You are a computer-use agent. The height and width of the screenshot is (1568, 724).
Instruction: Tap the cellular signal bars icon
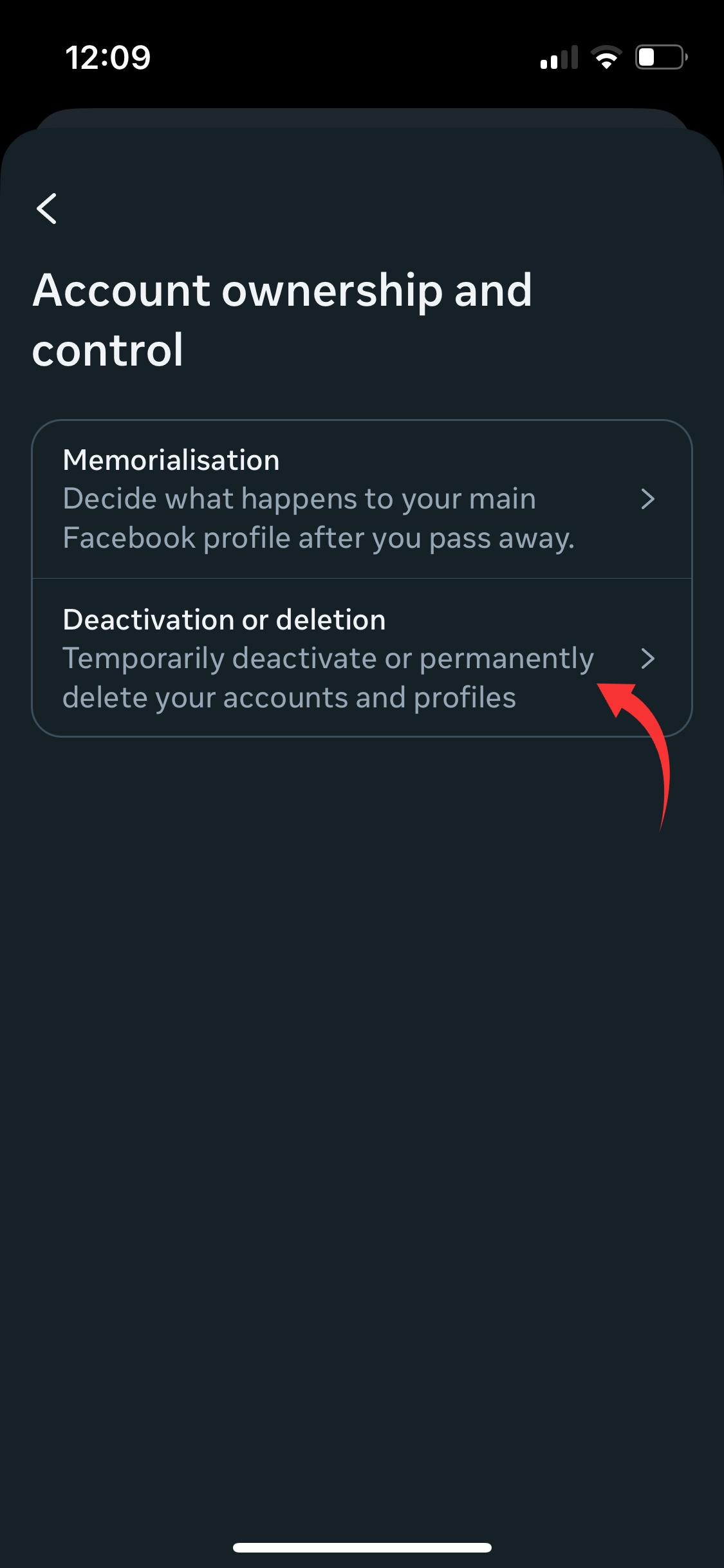(x=559, y=57)
